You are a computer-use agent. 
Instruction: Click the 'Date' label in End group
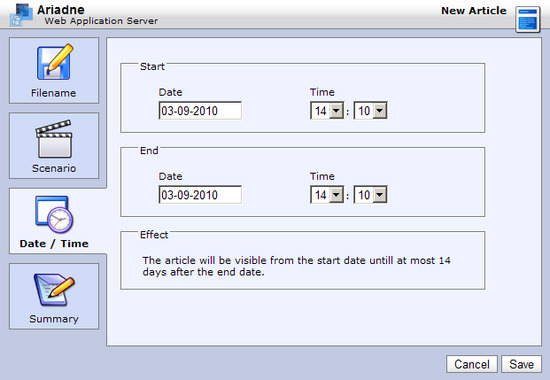(170, 176)
